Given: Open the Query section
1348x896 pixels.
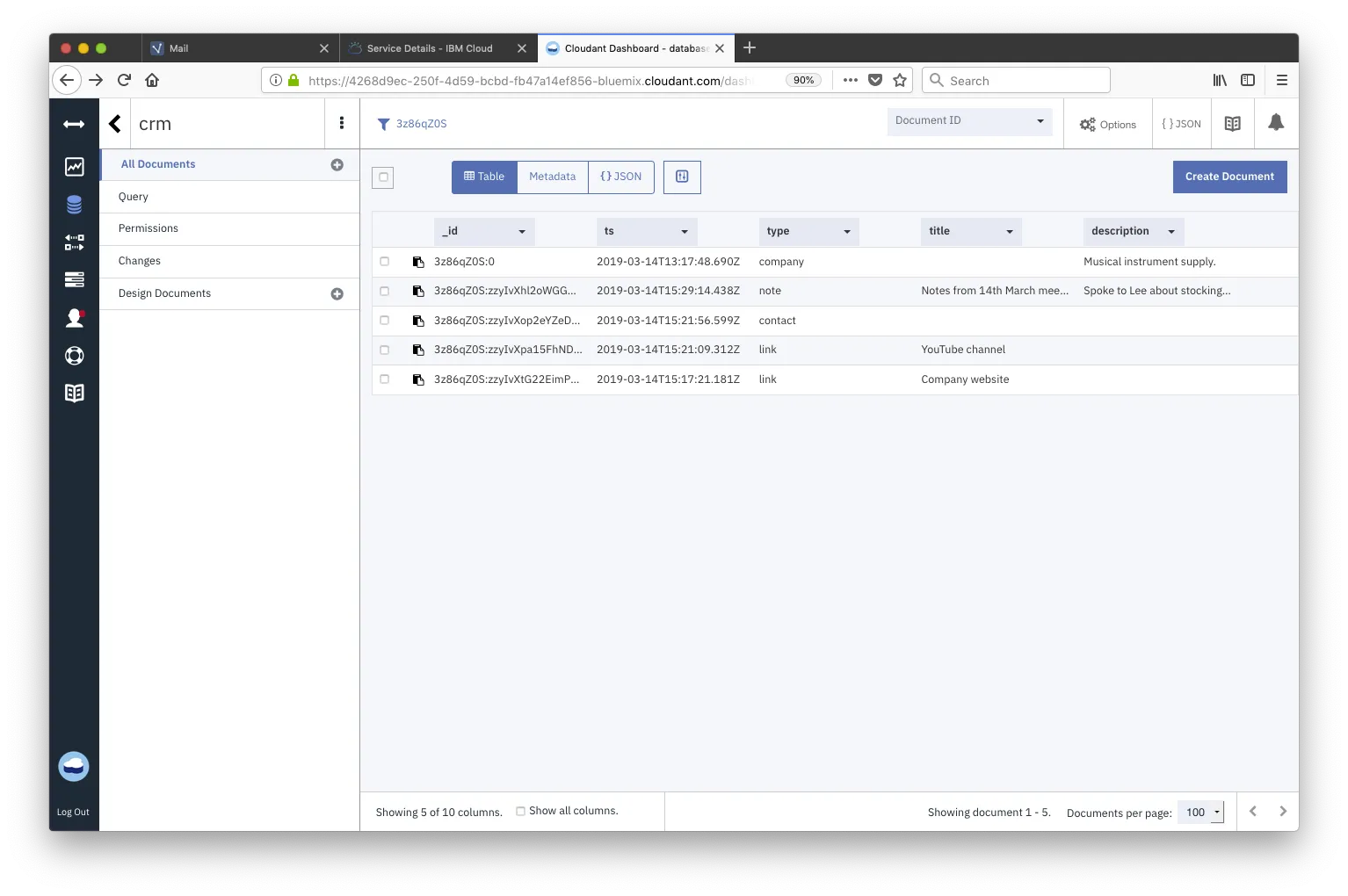Looking at the screenshot, I should pos(229,197).
